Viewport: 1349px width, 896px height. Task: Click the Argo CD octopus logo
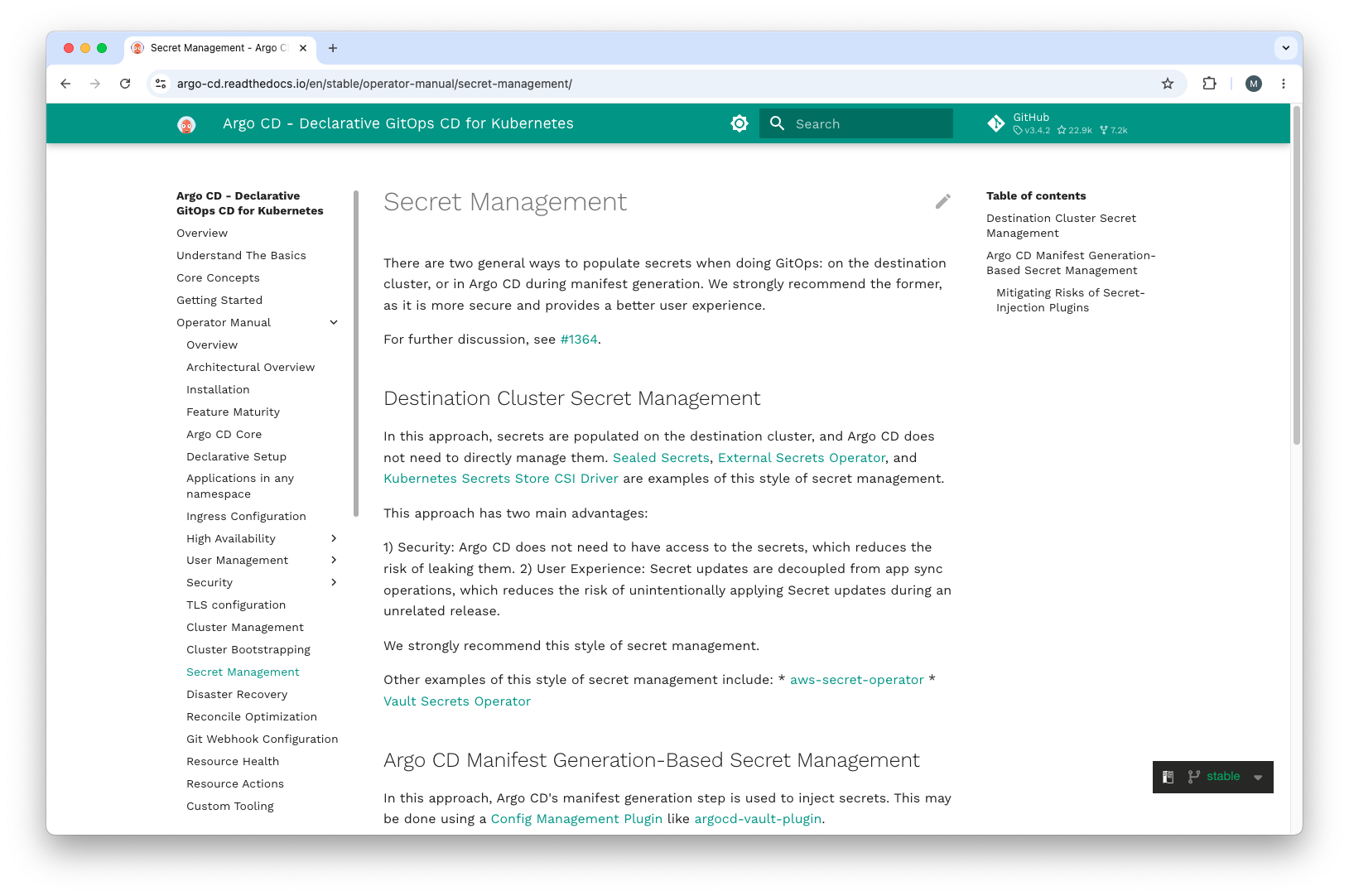click(x=186, y=124)
